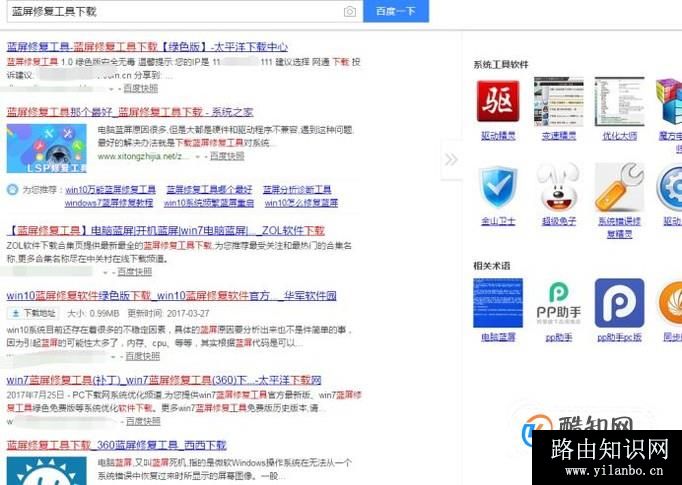Open the 驱动精灵 app icon
The width and height of the screenshot is (682, 485).
pos(498,101)
